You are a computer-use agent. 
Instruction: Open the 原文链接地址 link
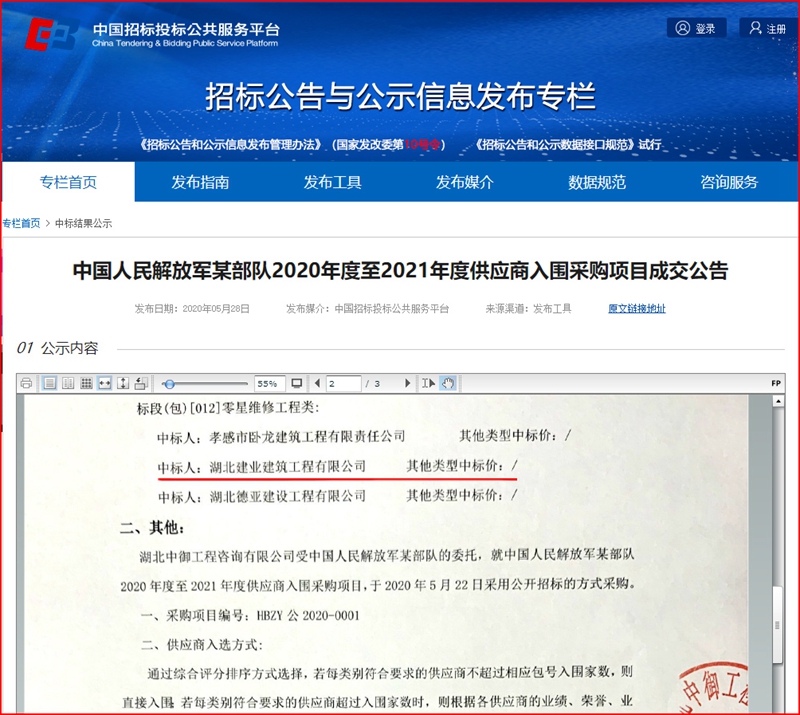(637, 308)
